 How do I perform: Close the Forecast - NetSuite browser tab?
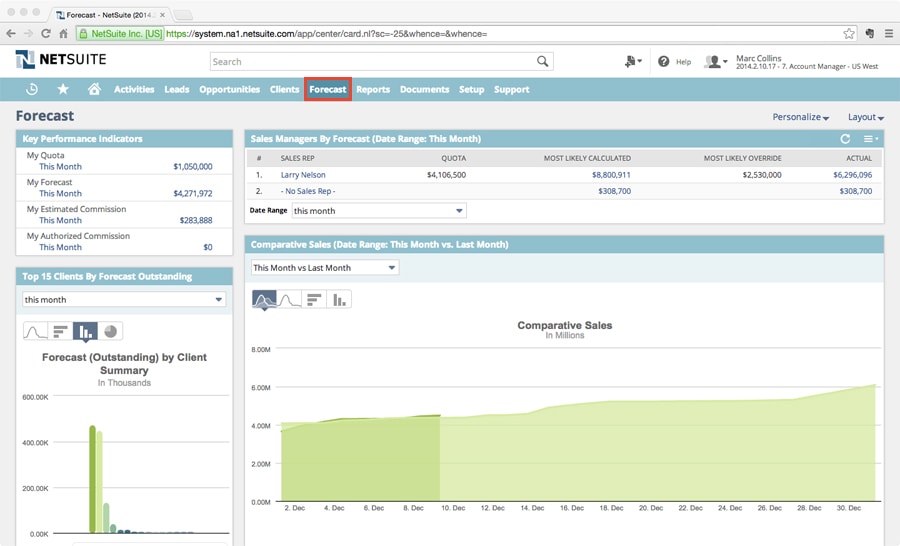tap(162, 15)
